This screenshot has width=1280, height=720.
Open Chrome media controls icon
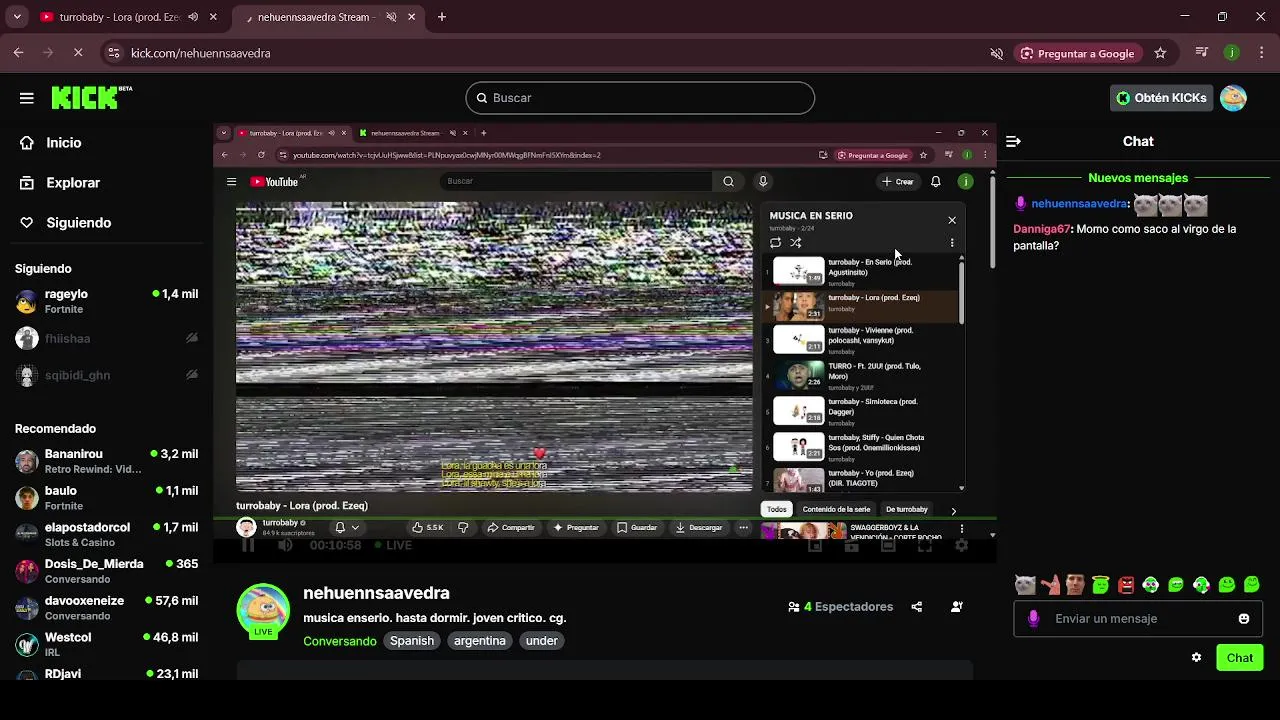tap(1202, 53)
